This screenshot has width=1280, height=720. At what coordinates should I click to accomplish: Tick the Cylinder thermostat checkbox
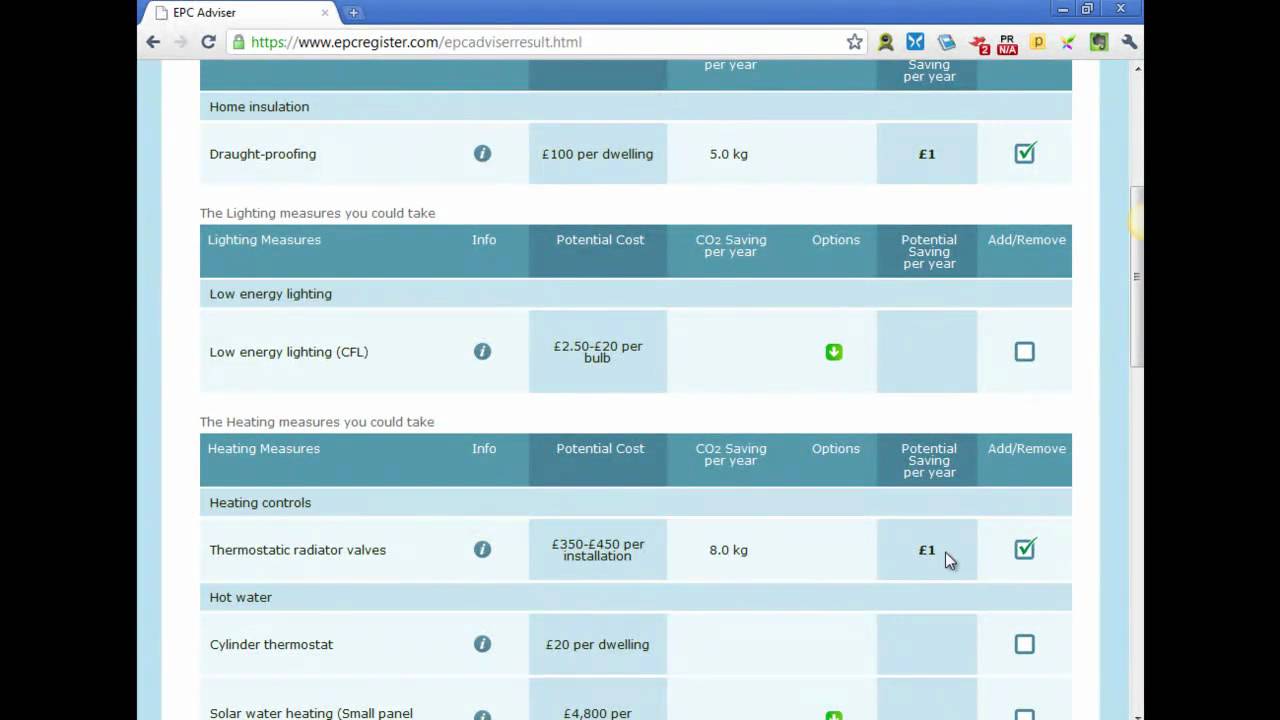tap(1025, 644)
